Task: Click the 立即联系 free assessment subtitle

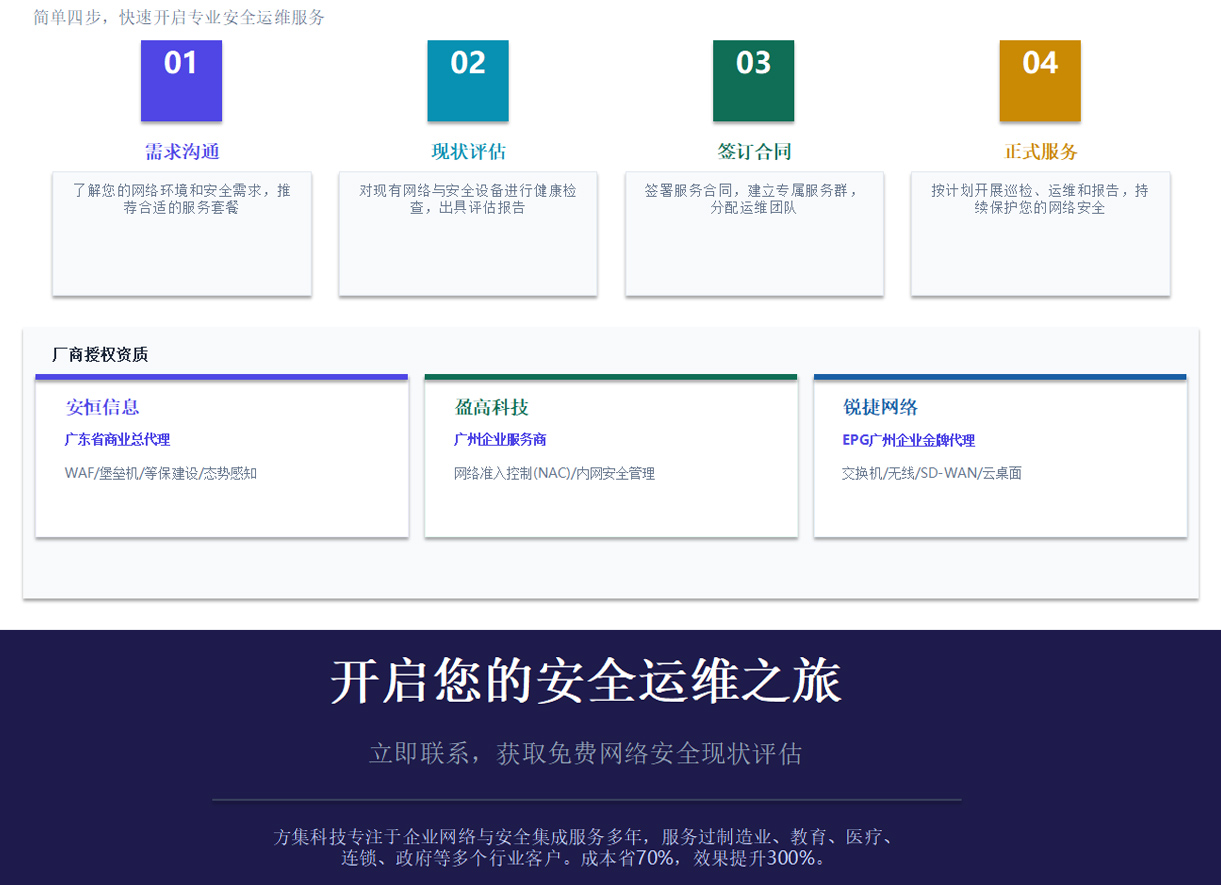Action: point(586,753)
